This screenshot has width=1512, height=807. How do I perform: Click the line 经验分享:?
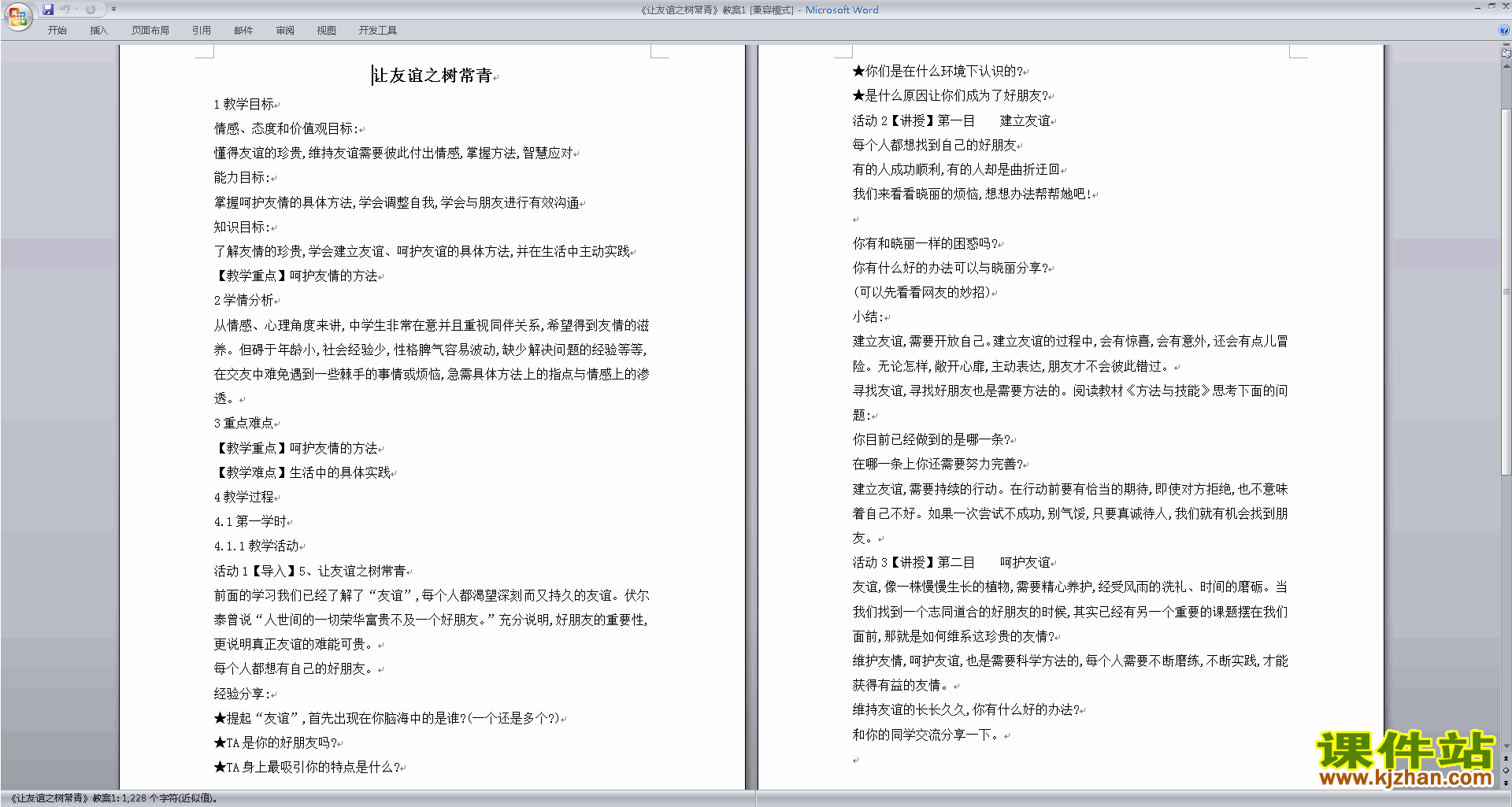(242, 694)
